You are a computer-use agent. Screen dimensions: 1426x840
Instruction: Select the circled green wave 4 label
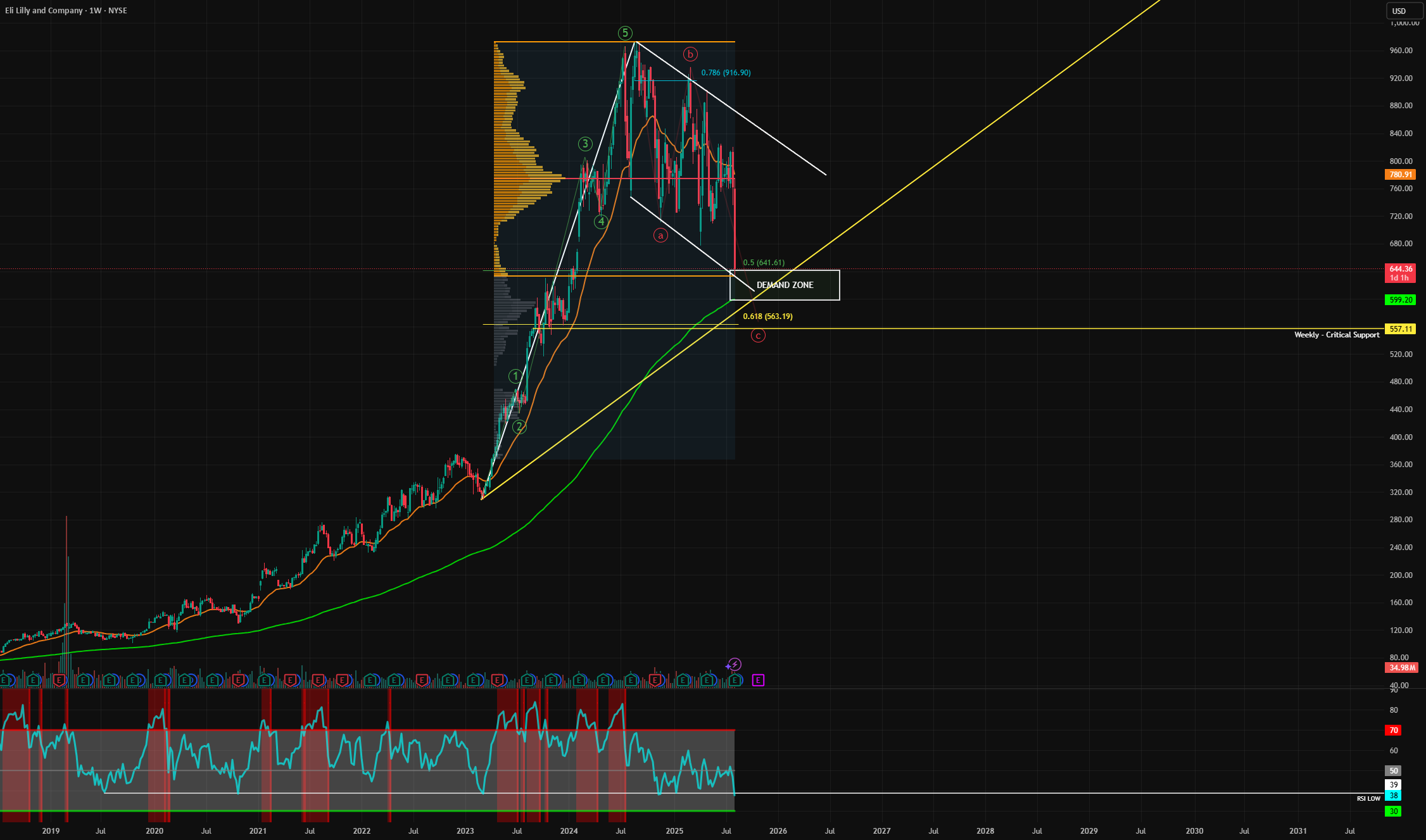(x=601, y=222)
